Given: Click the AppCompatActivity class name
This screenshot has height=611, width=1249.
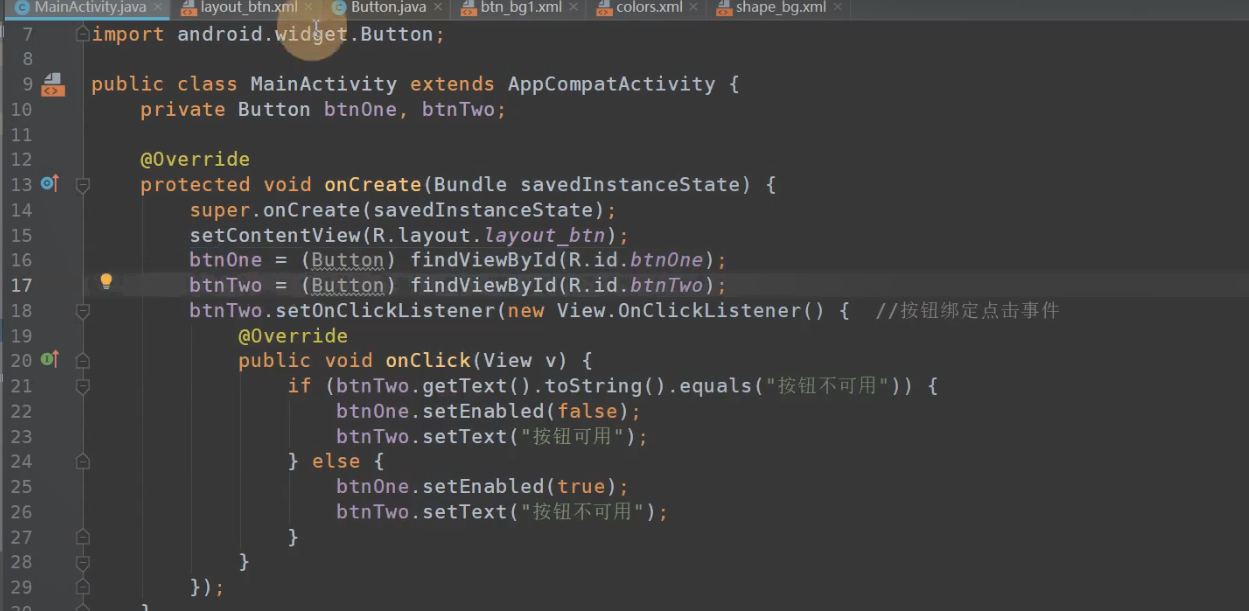Looking at the screenshot, I should [612, 84].
